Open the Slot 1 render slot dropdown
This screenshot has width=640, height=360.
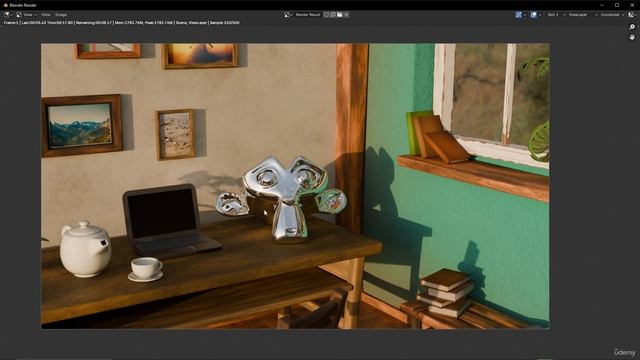click(x=556, y=15)
